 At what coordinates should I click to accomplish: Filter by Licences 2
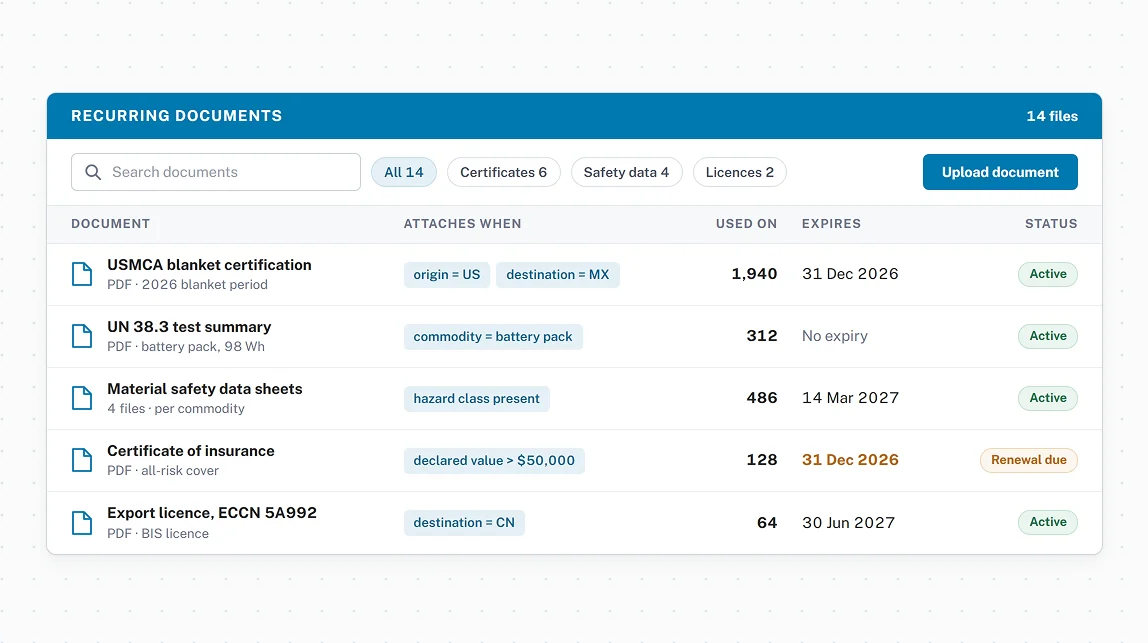[739, 172]
